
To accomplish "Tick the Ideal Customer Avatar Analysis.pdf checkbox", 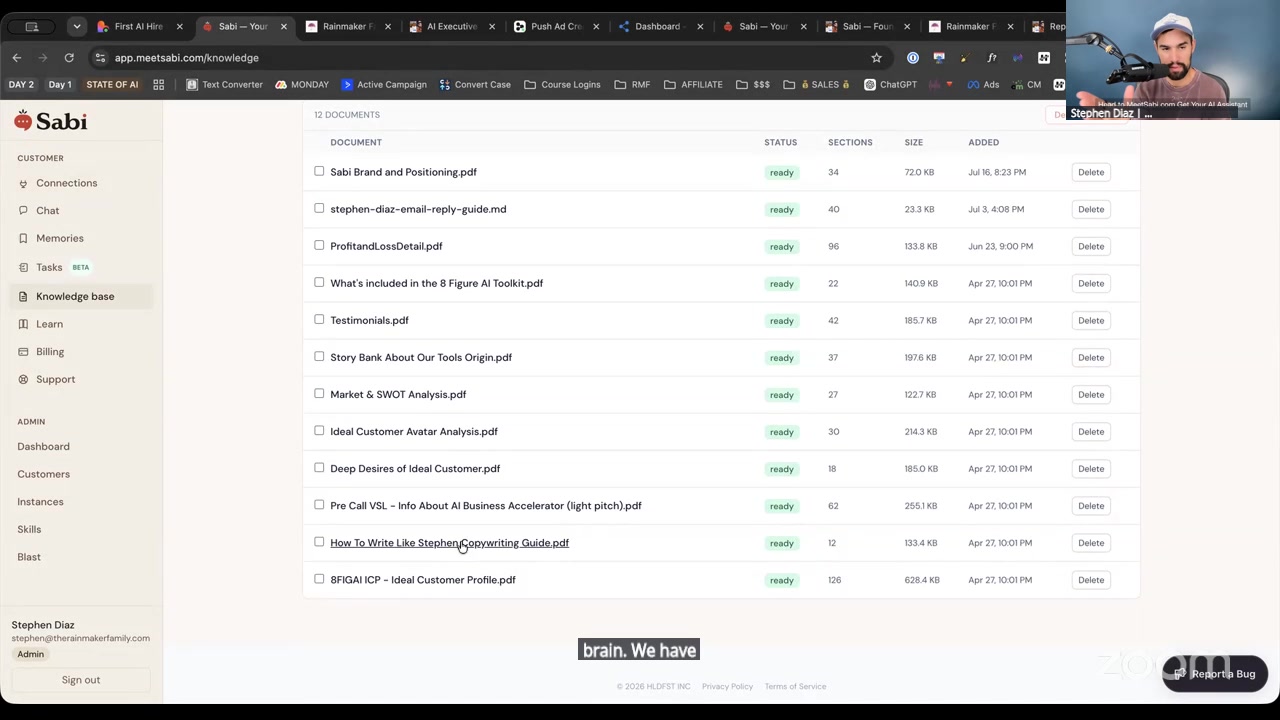I will pos(319,431).
